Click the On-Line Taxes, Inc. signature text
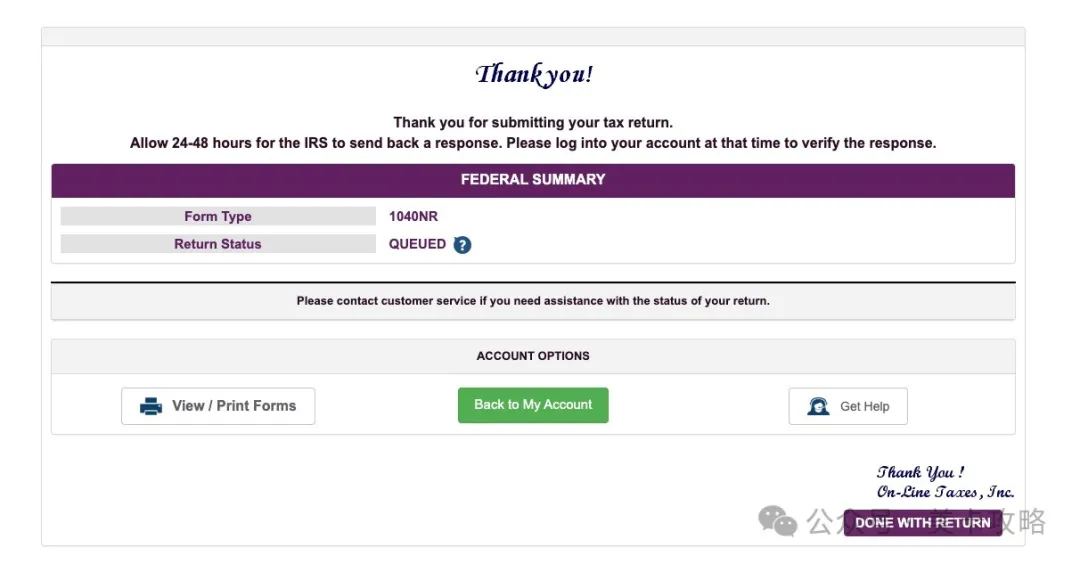Viewport: 1080px width, 564px height. pyautogui.click(x=945, y=492)
